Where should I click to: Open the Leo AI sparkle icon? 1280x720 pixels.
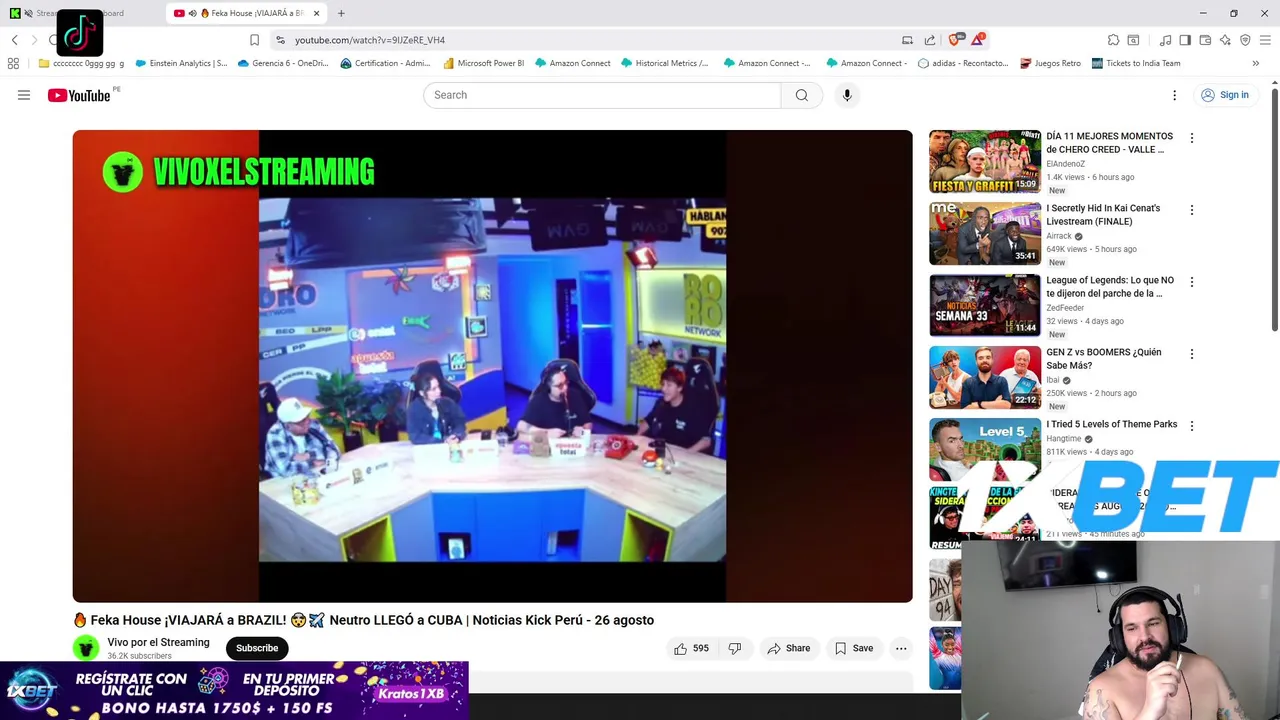[1225, 40]
